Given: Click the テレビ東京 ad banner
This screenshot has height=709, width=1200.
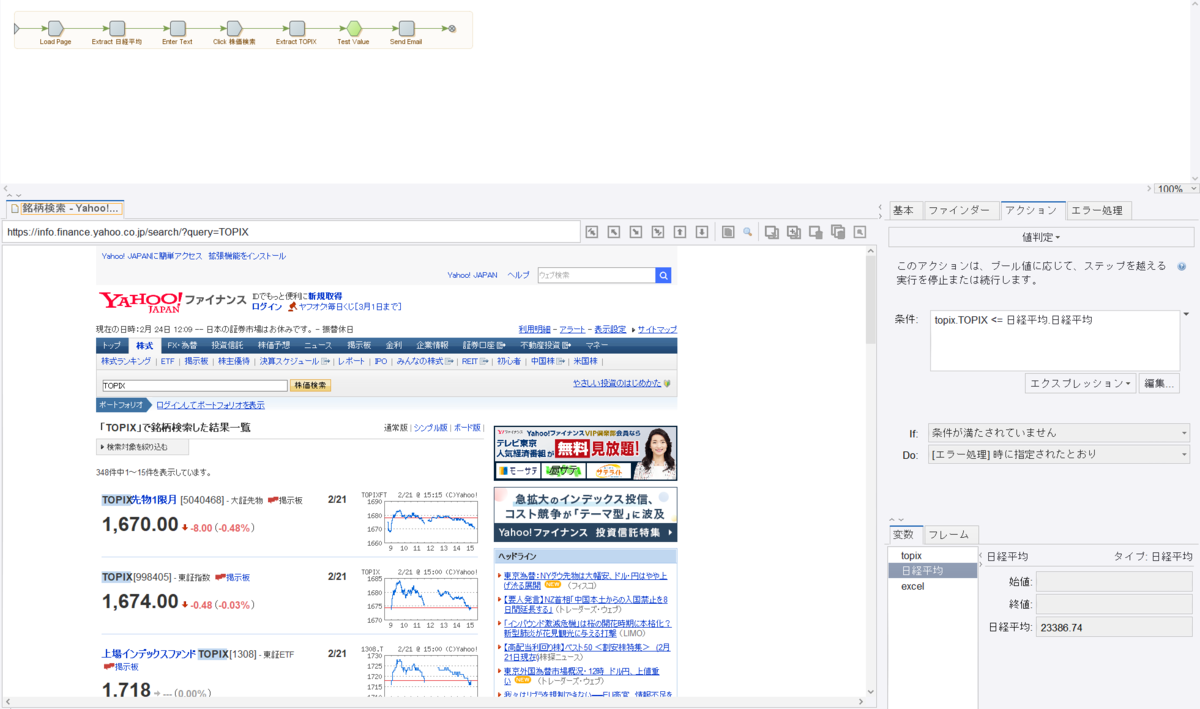Looking at the screenshot, I should (585, 453).
